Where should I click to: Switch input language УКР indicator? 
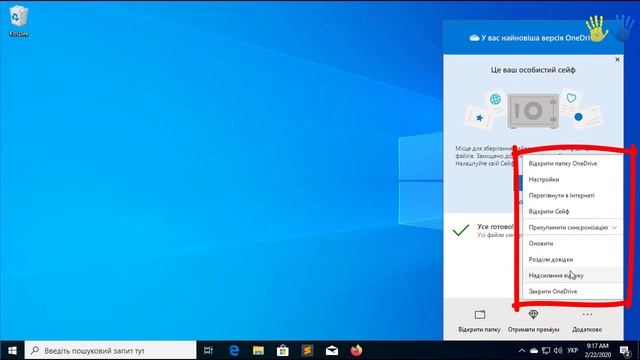(x=573, y=350)
